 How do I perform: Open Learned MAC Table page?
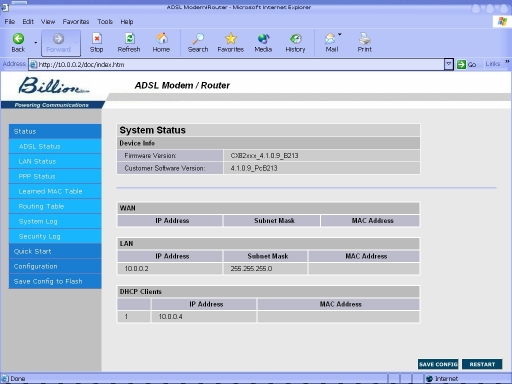55,191
